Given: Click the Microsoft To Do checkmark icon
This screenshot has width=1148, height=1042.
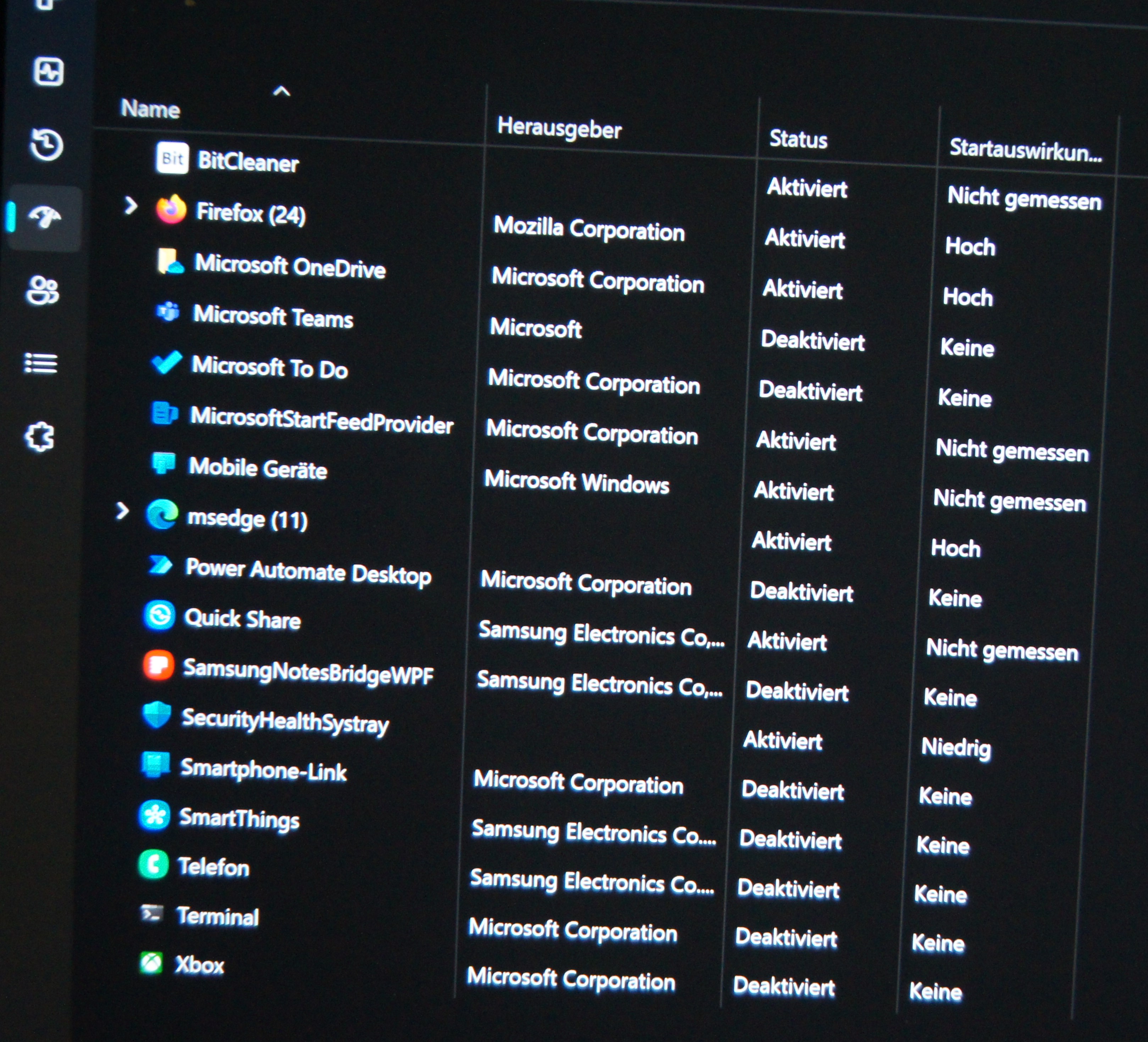Looking at the screenshot, I should point(167,362).
